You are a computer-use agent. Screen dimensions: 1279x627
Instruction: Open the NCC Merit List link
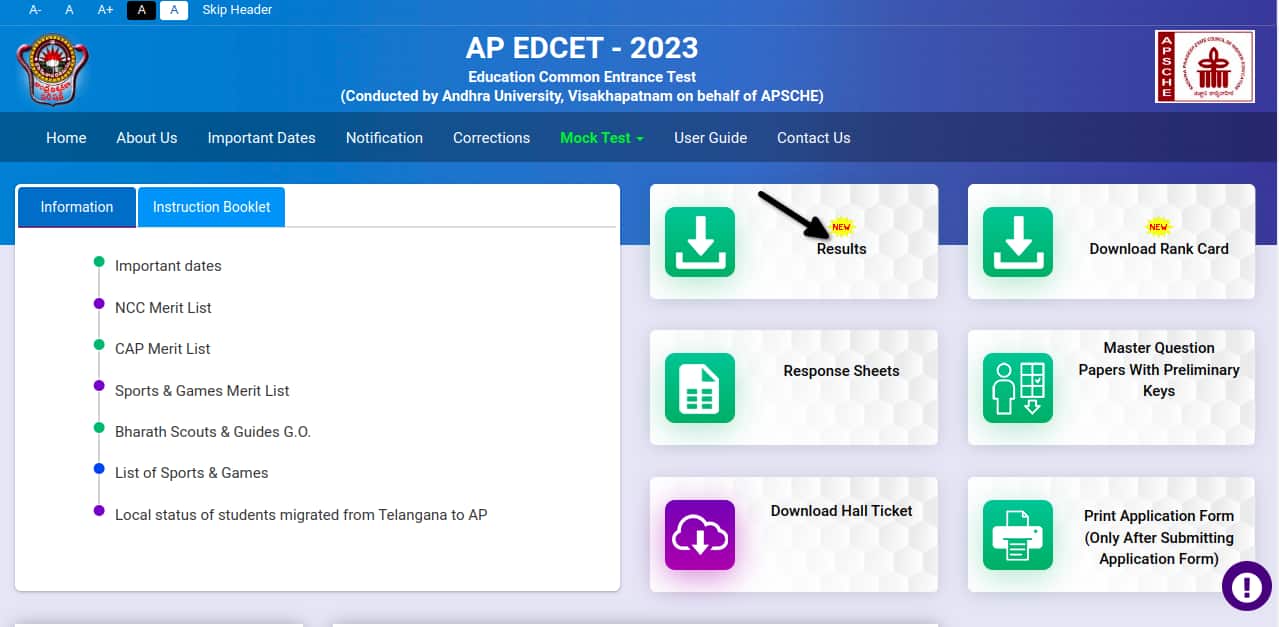tap(163, 308)
